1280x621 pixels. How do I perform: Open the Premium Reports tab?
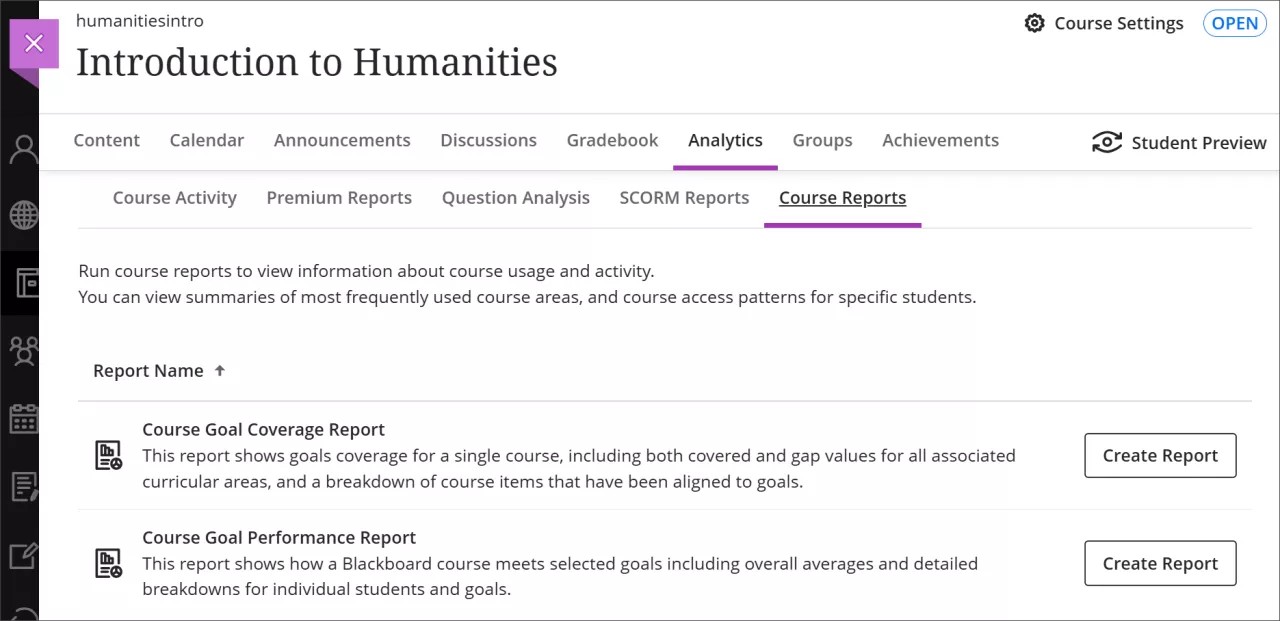(x=339, y=197)
